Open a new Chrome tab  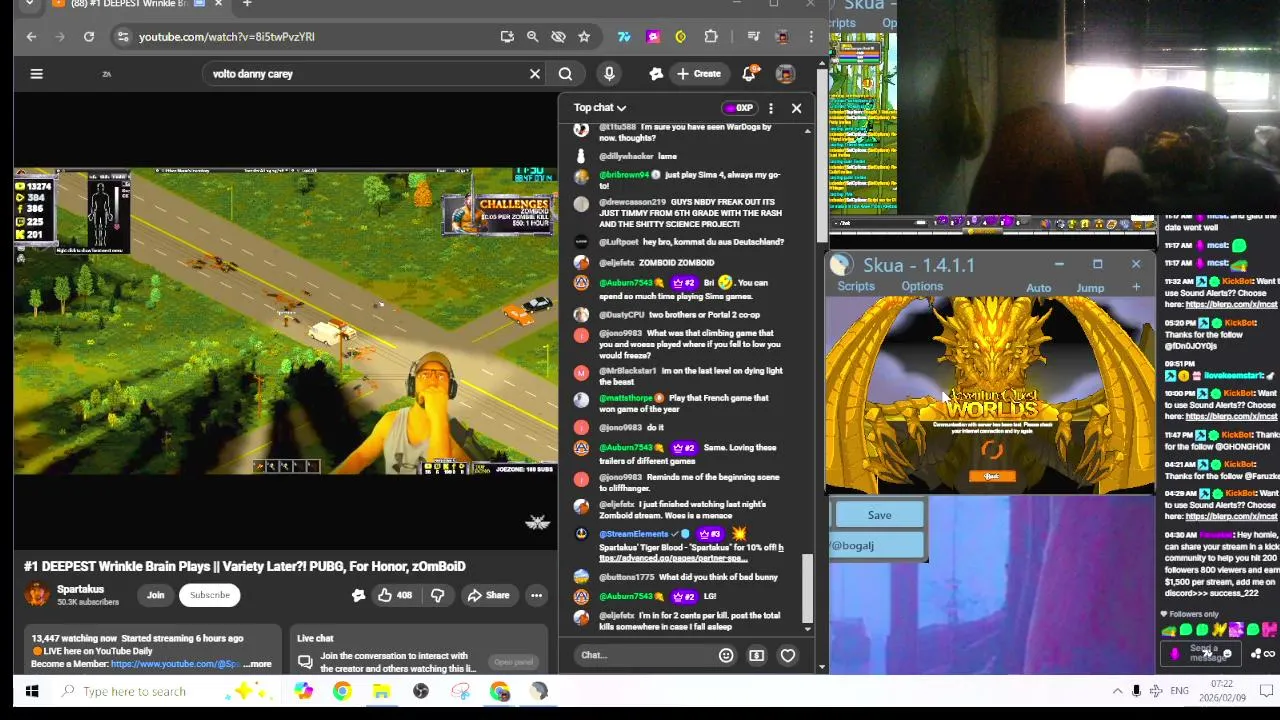pos(246,4)
